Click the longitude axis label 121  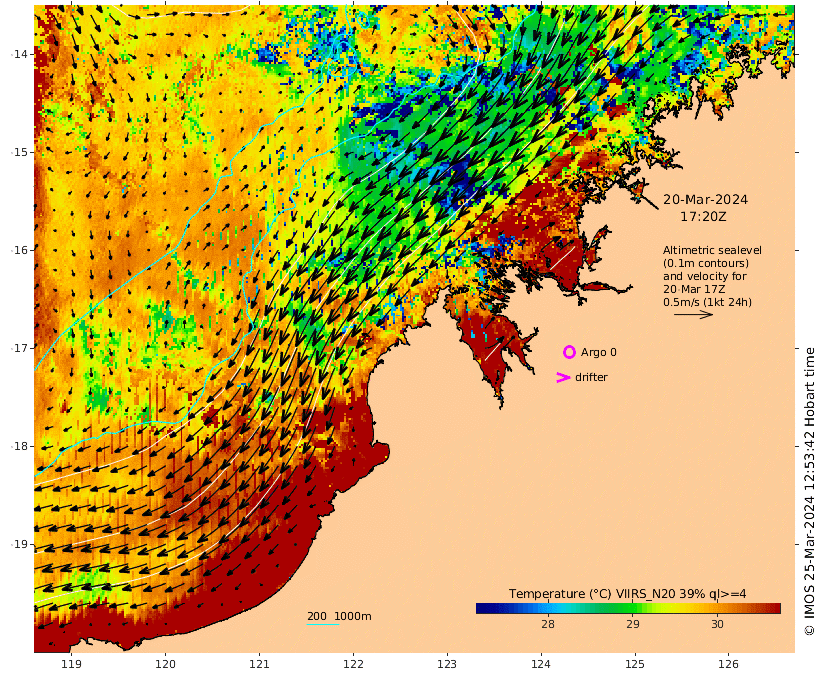click(259, 664)
